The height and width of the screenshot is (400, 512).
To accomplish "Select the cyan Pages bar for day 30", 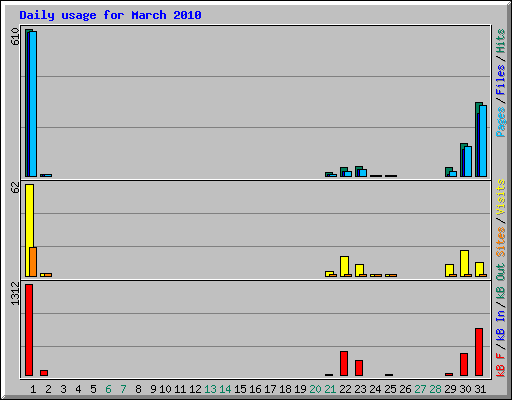I will click(468, 162).
